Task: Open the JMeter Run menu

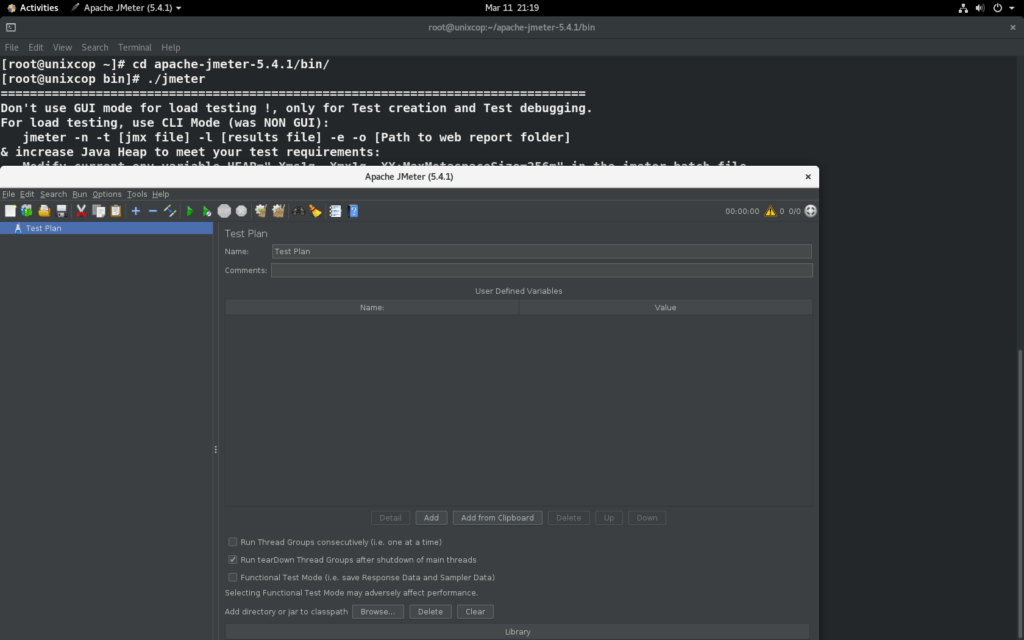Action: (x=80, y=194)
